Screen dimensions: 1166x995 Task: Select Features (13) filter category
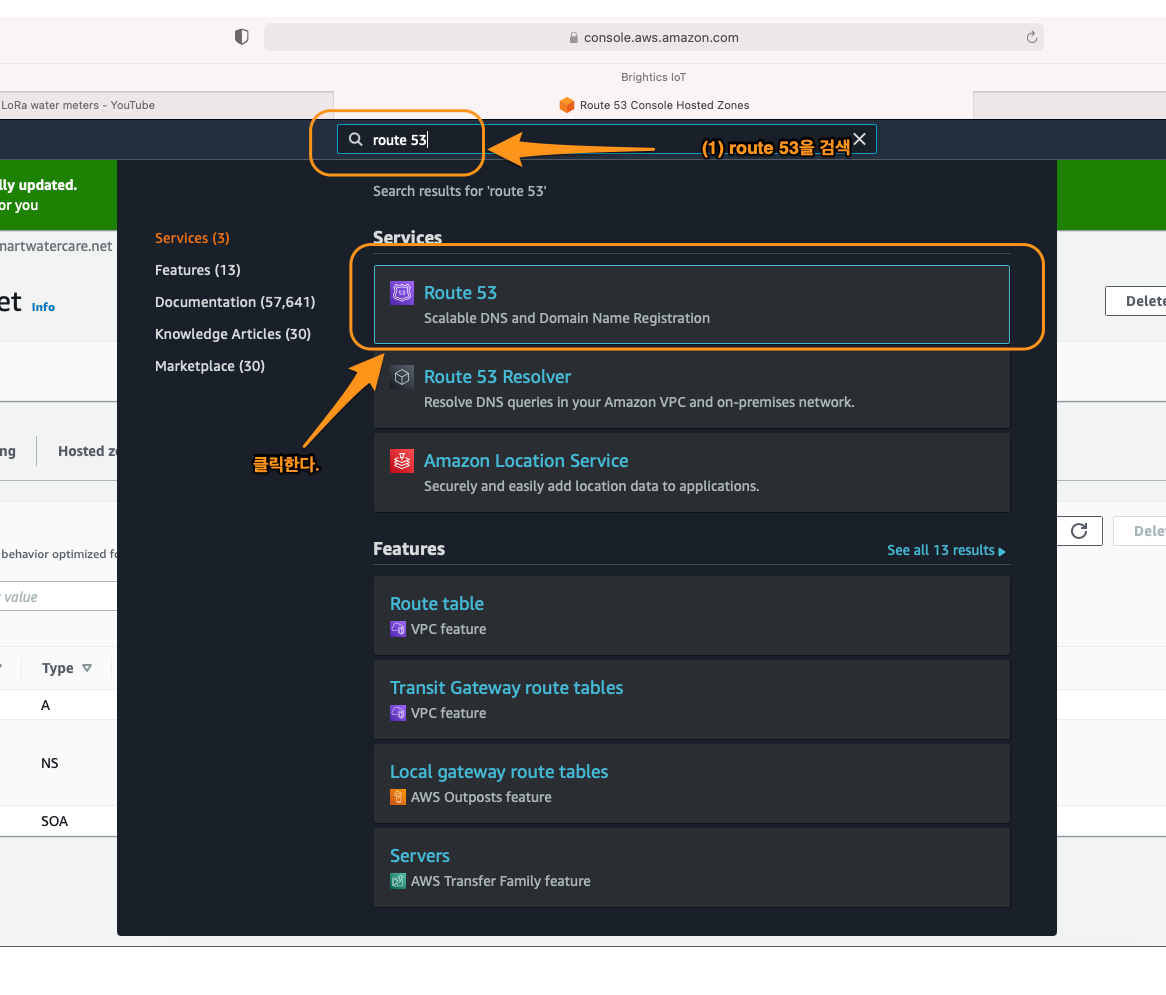pos(197,270)
